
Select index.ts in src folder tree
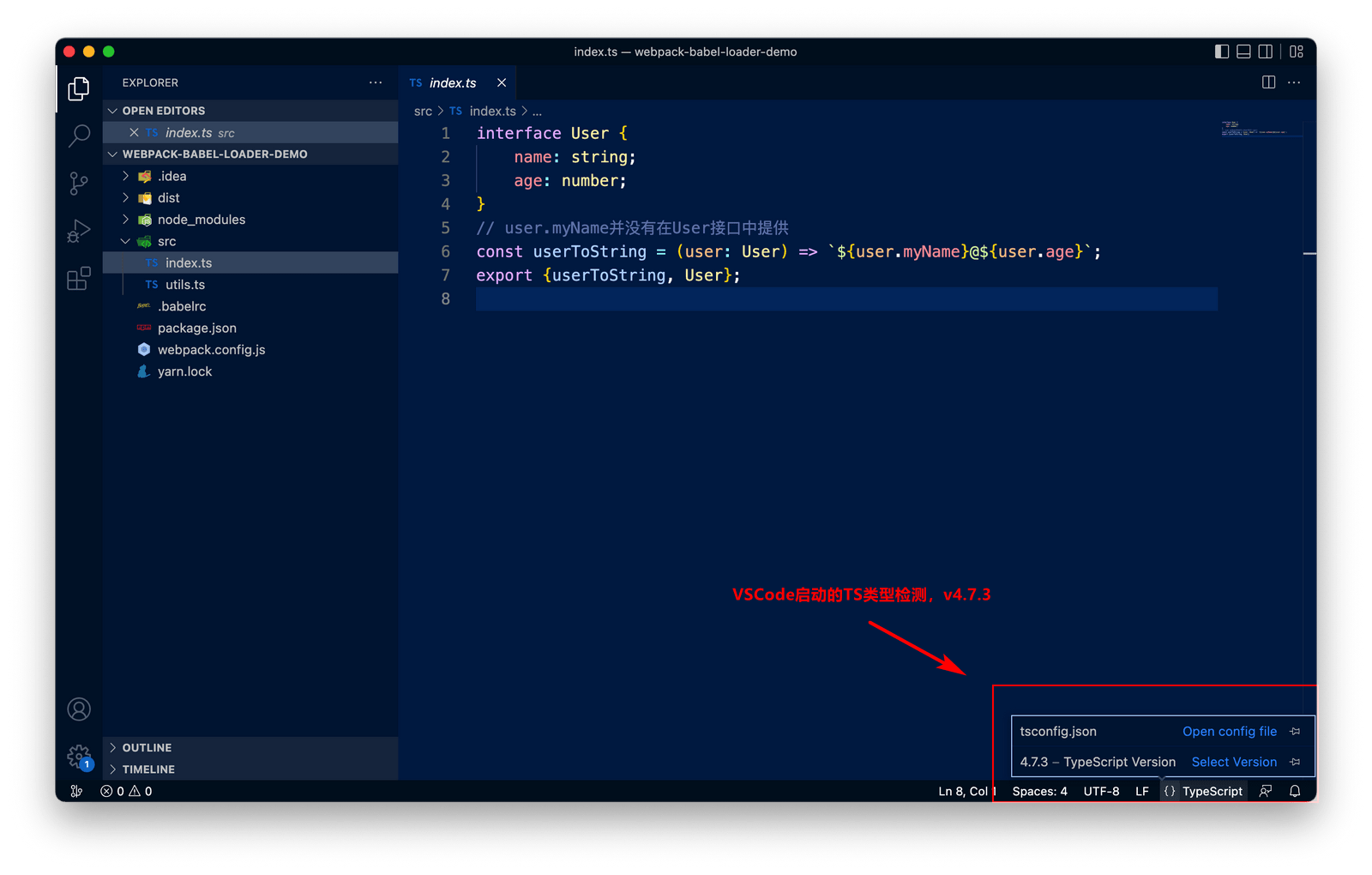(x=250, y=262)
